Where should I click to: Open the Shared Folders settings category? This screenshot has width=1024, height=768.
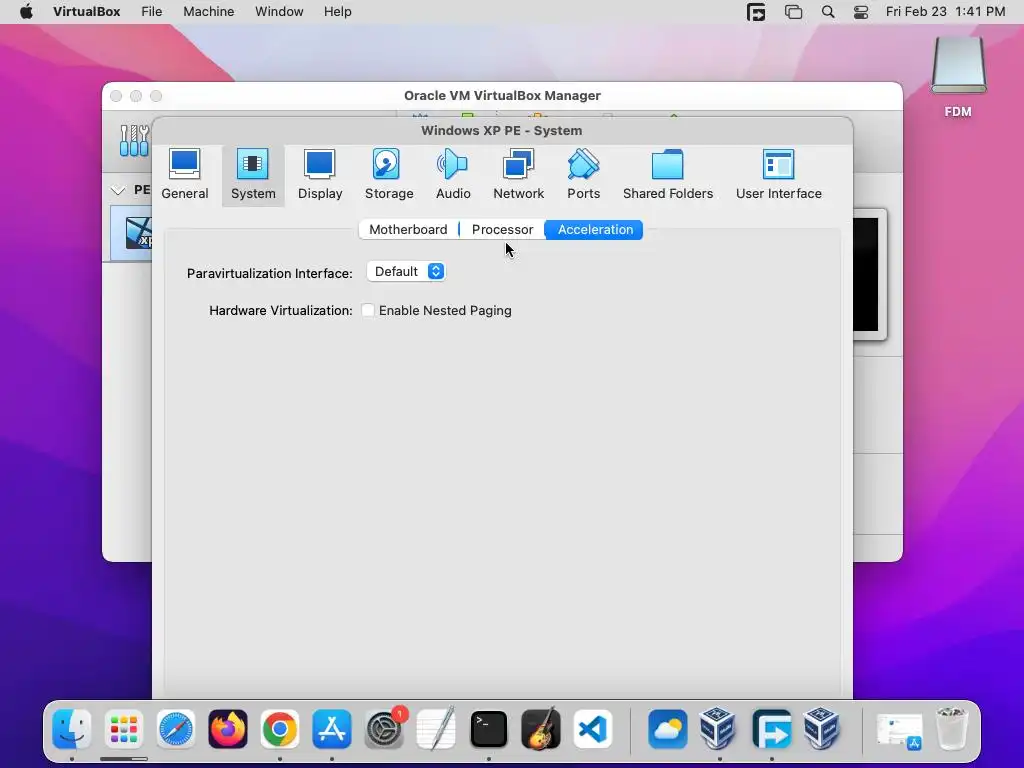pyautogui.click(x=667, y=175)
